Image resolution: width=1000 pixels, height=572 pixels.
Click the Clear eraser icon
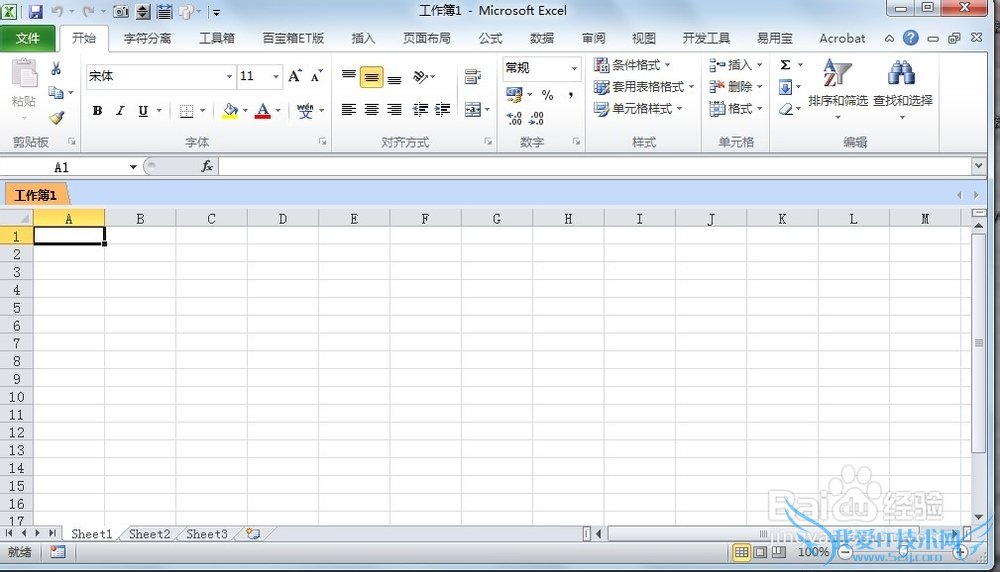(x=786, y=109)
